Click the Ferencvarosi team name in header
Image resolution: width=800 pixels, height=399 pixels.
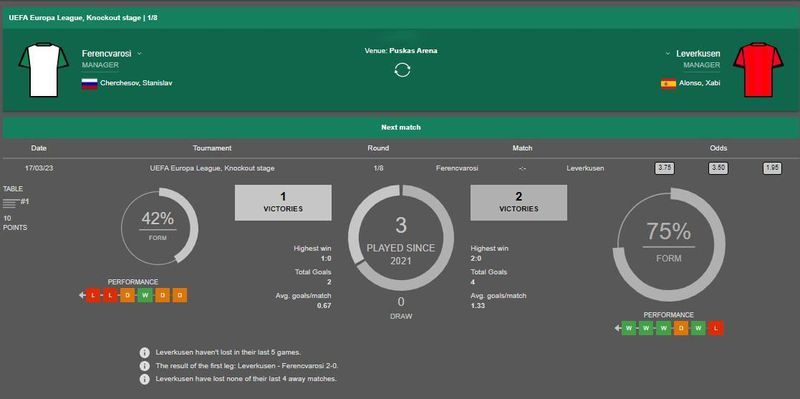tap(107, 54)
